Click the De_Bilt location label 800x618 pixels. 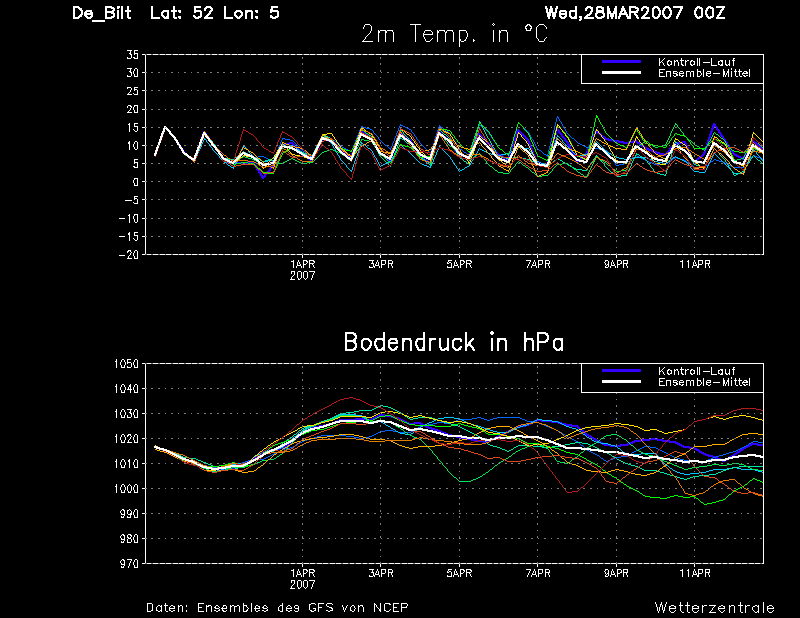click(x=102, y=13)
